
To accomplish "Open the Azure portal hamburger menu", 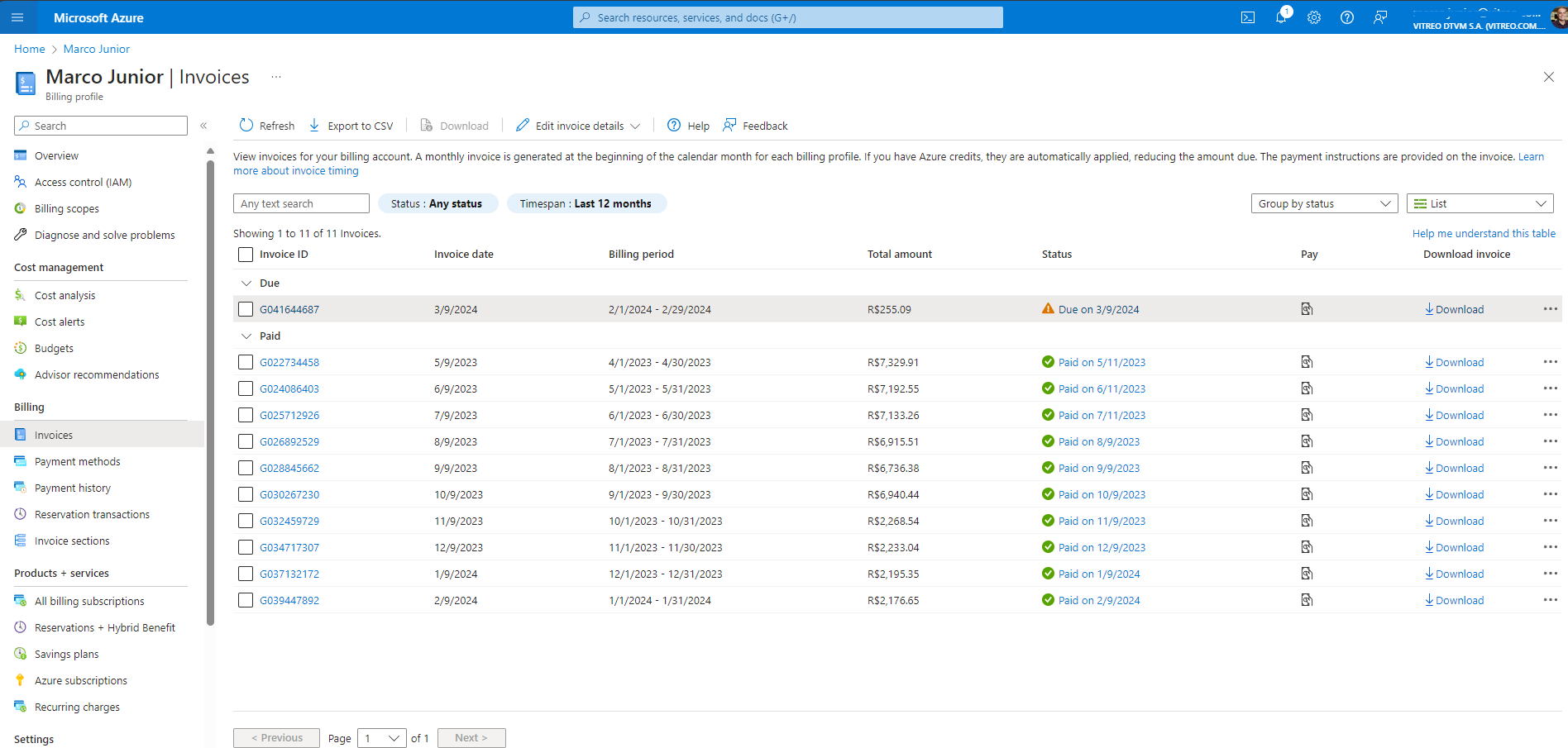I will [17, 17].
